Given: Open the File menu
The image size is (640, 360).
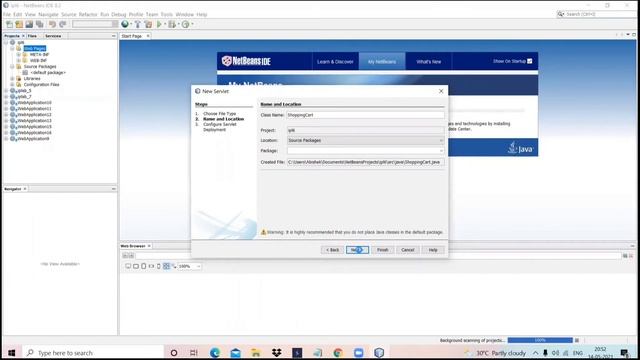Looking at the screenshot, I should [7, 14].
